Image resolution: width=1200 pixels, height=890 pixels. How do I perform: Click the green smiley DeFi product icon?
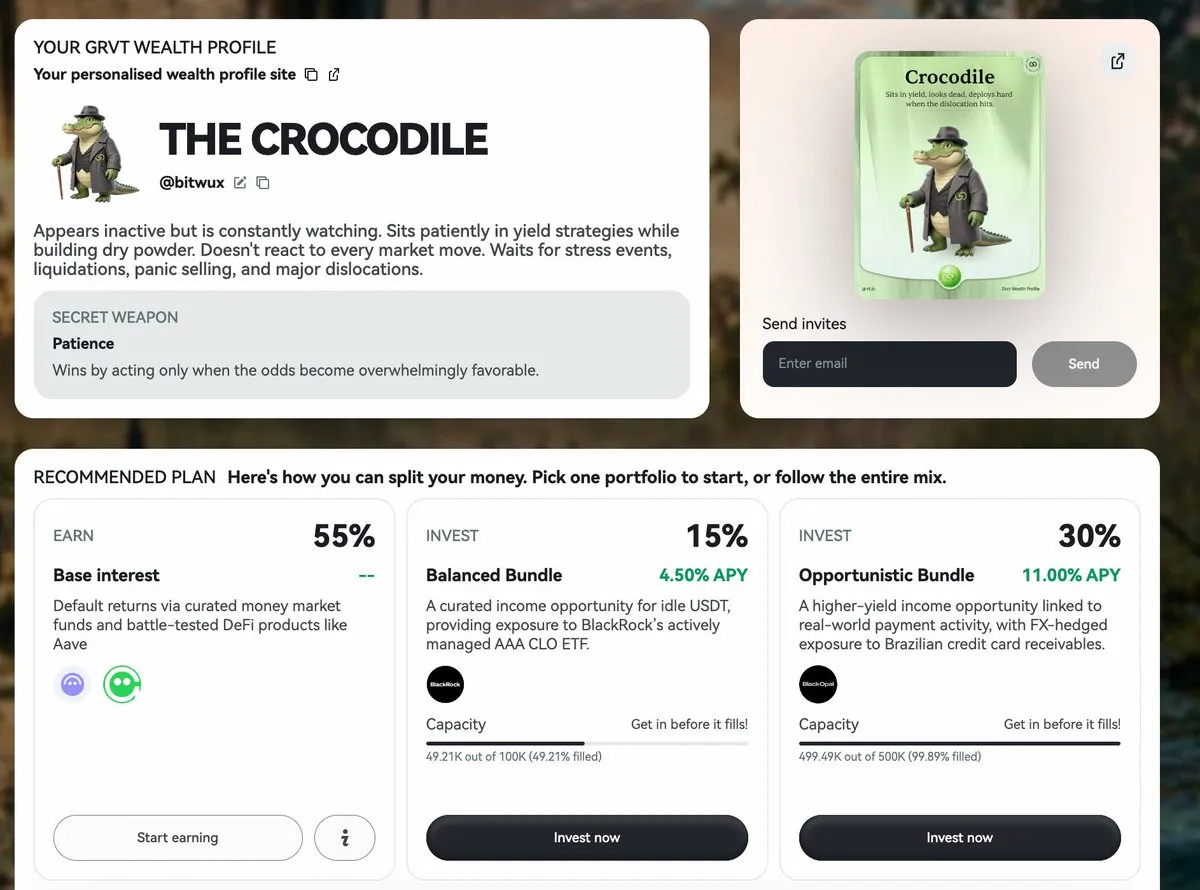click(122, 685)
